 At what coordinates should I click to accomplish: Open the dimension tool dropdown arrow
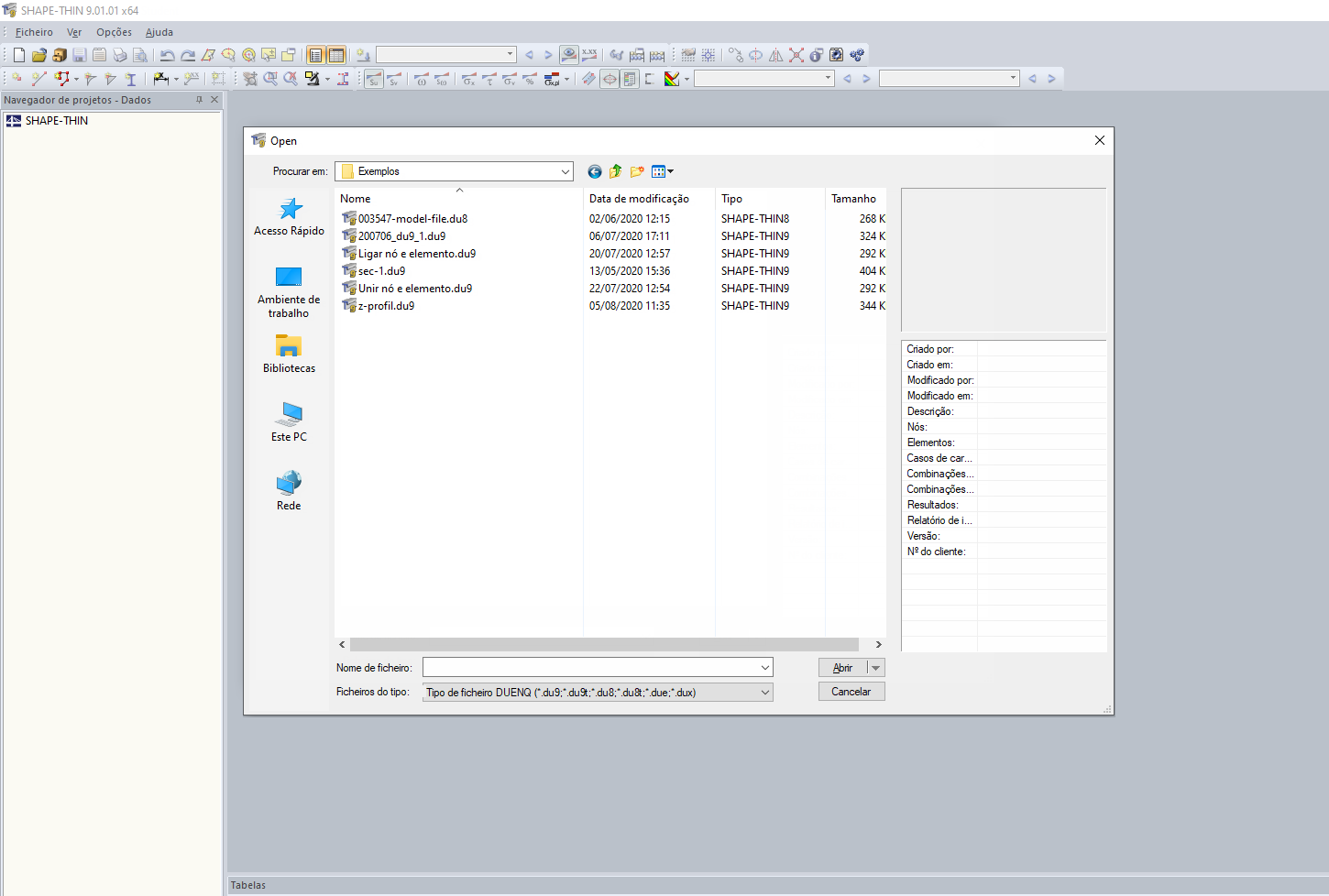point(176,79)
